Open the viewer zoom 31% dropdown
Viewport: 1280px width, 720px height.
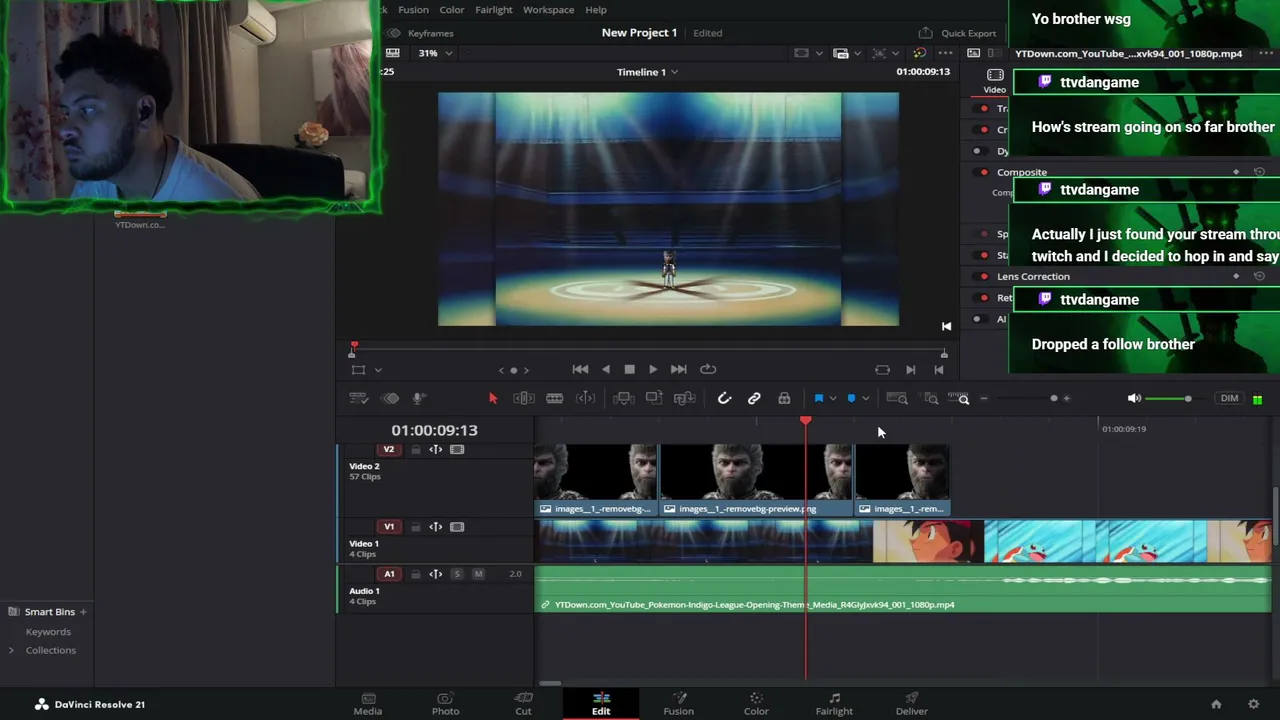coord(434,53)
